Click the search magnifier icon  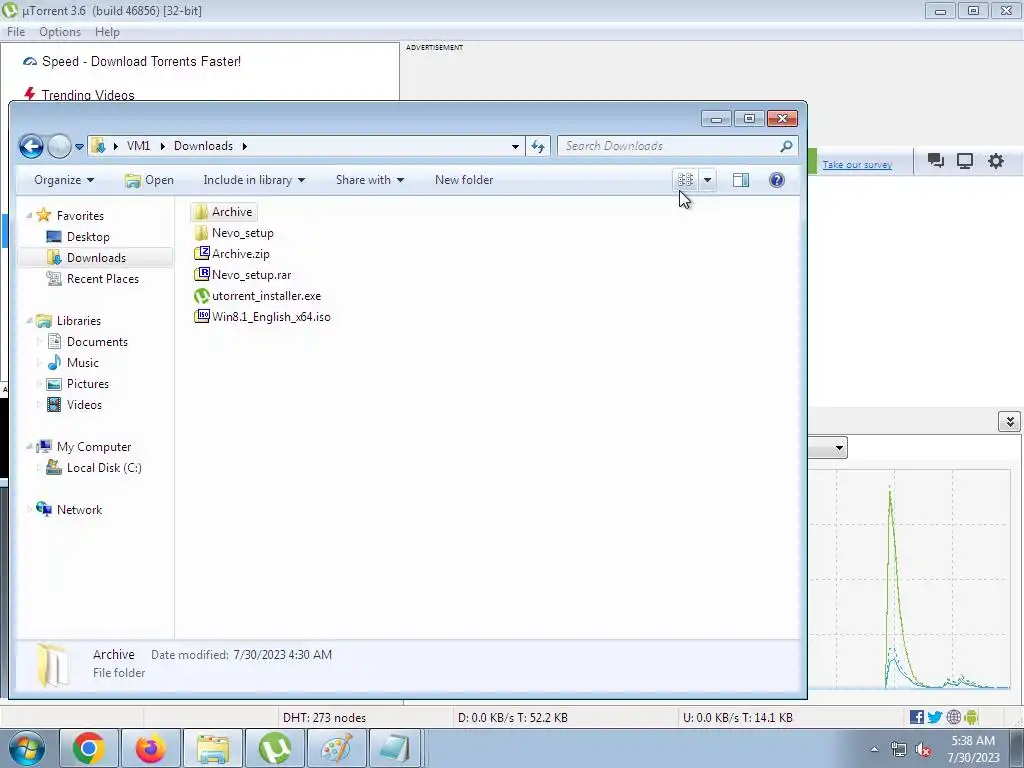(x=786, y=146)
